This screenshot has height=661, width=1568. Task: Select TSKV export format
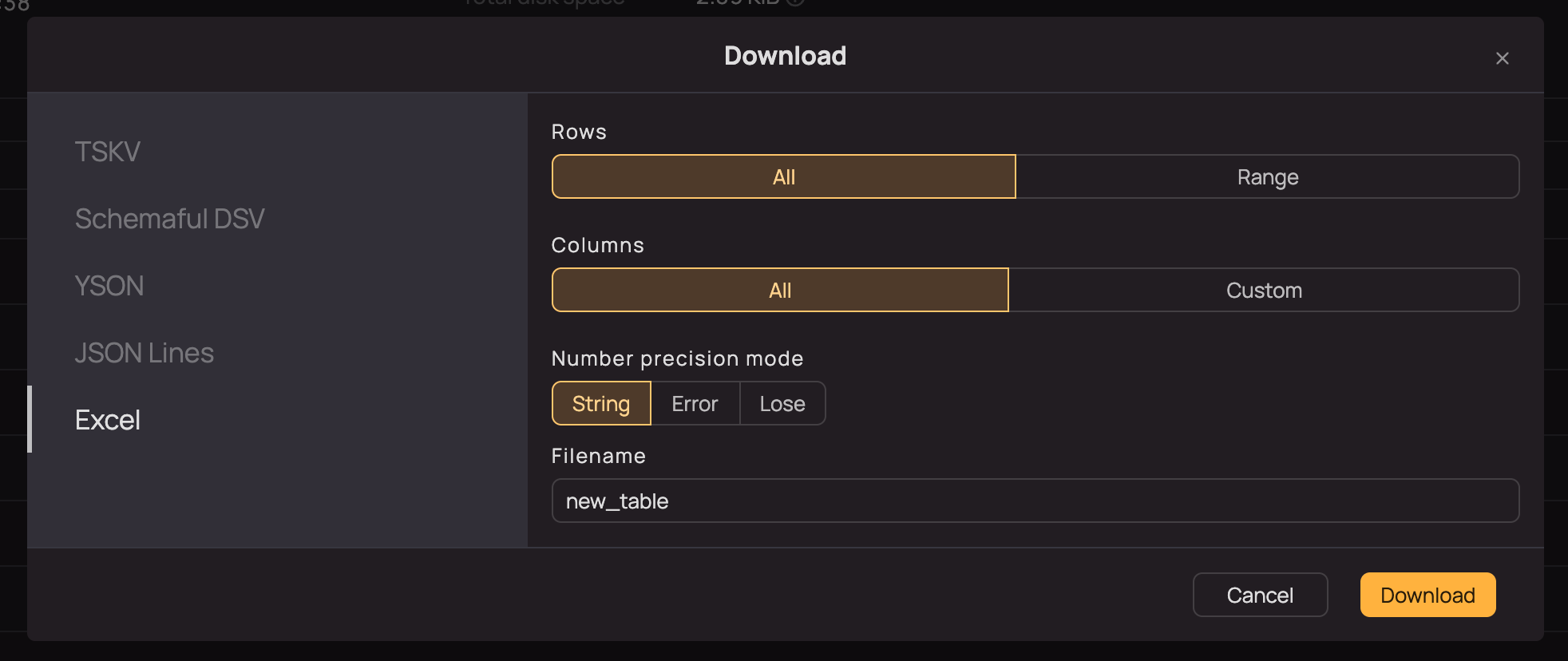click(x=108, y=151)
